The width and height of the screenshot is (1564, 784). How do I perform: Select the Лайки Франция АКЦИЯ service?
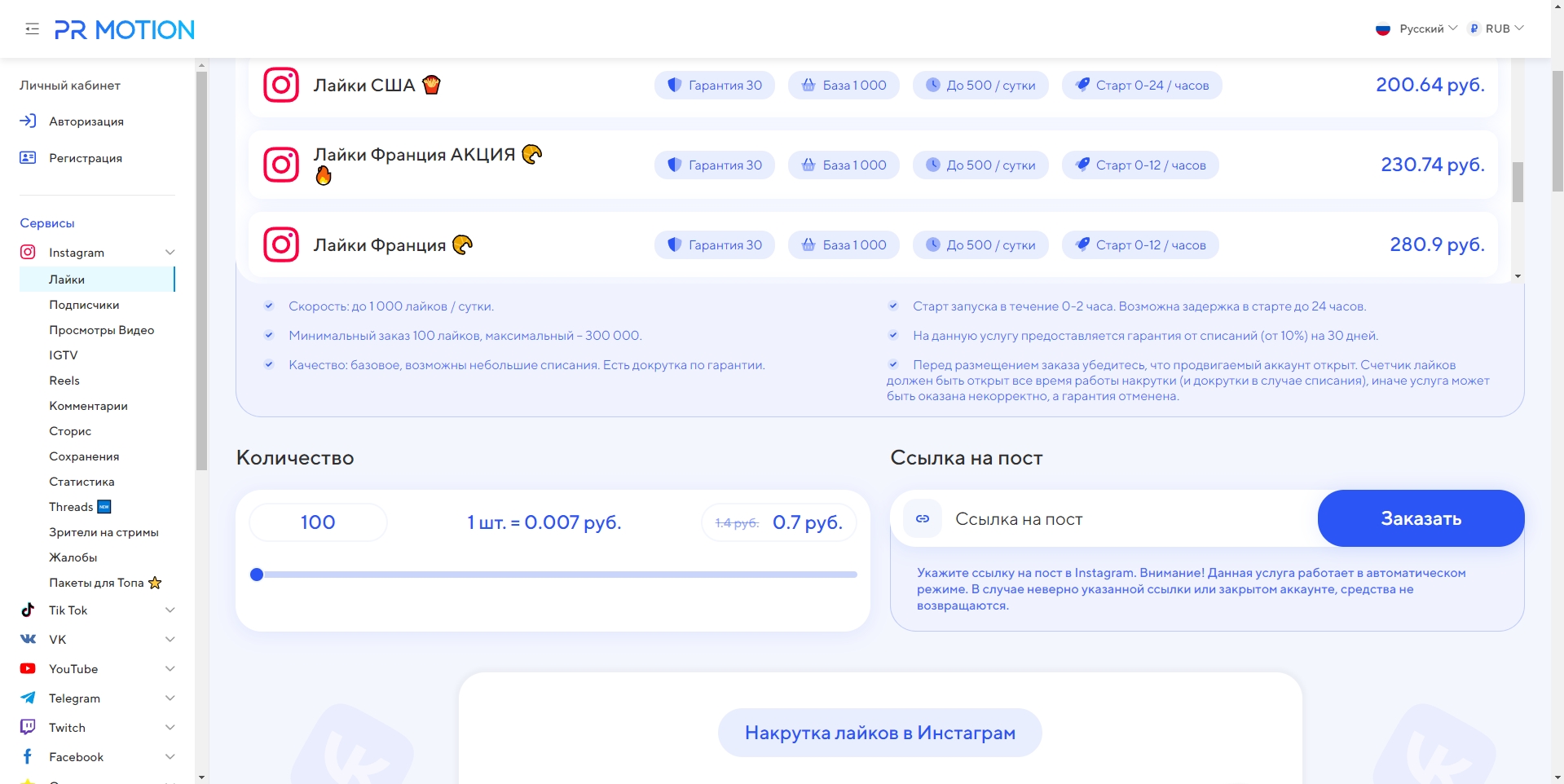pyautogui.click(x=873, y=165)
